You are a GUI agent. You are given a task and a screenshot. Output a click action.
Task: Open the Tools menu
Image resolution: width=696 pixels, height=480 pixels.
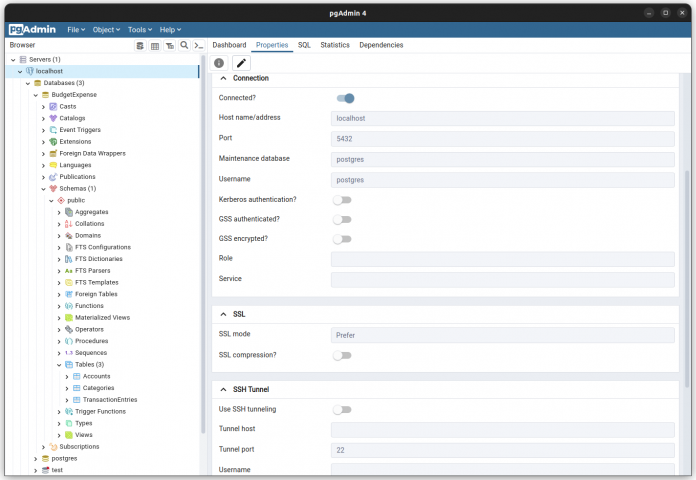tap(139, 30)
